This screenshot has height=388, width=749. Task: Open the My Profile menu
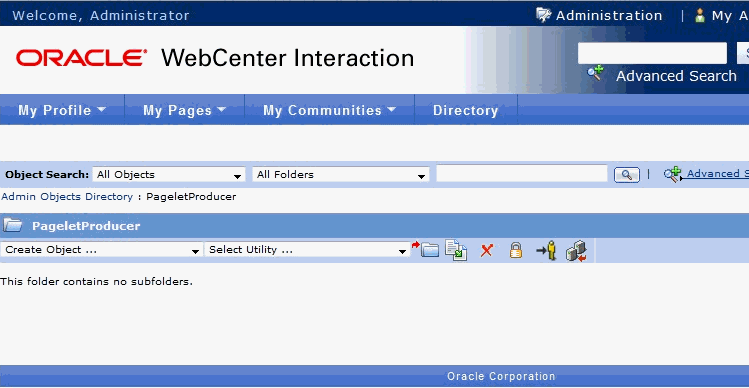click(62, 110)
